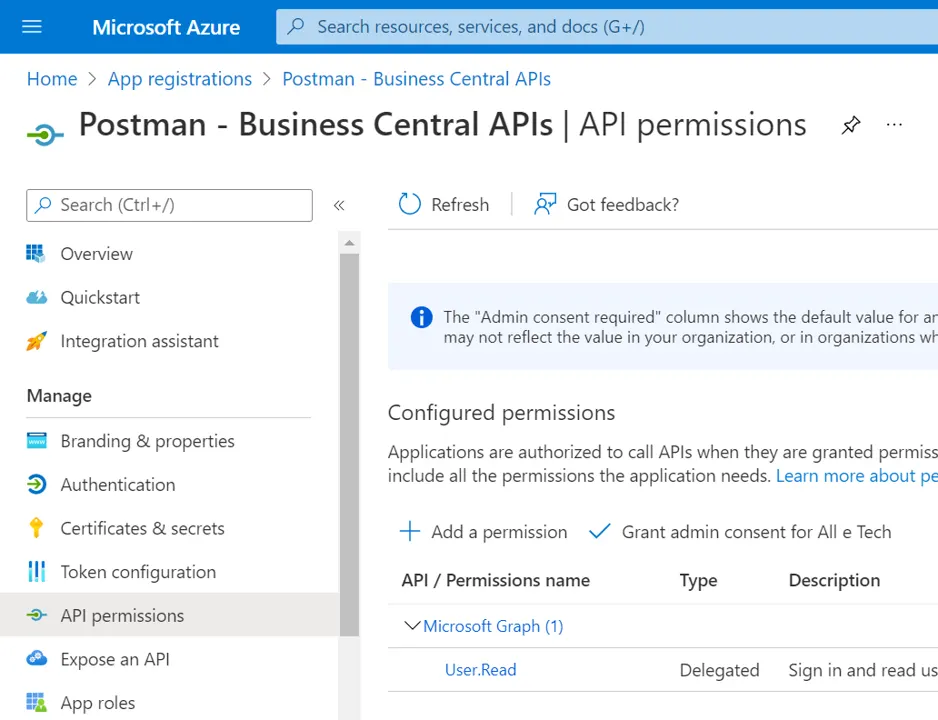Click the Got feedback person icon

[545, 204]
